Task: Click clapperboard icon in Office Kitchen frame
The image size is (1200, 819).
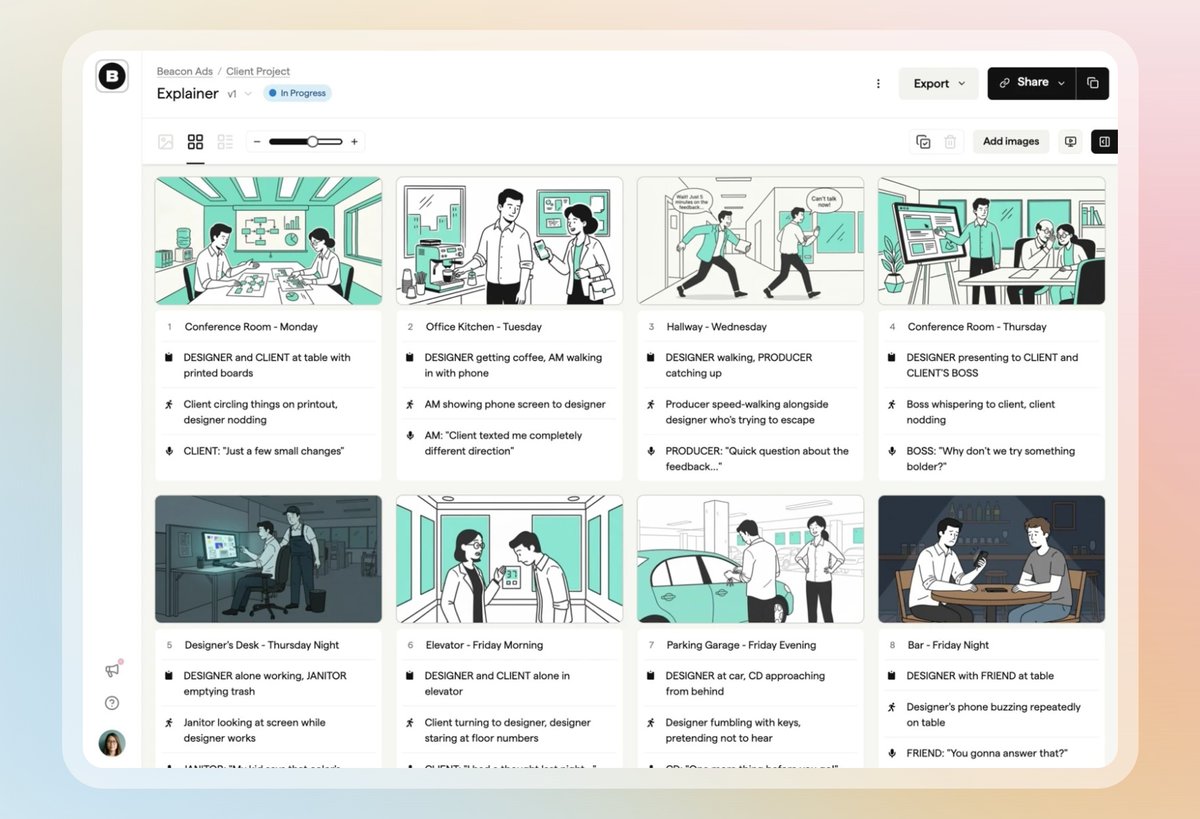Action: click(410, 358)
